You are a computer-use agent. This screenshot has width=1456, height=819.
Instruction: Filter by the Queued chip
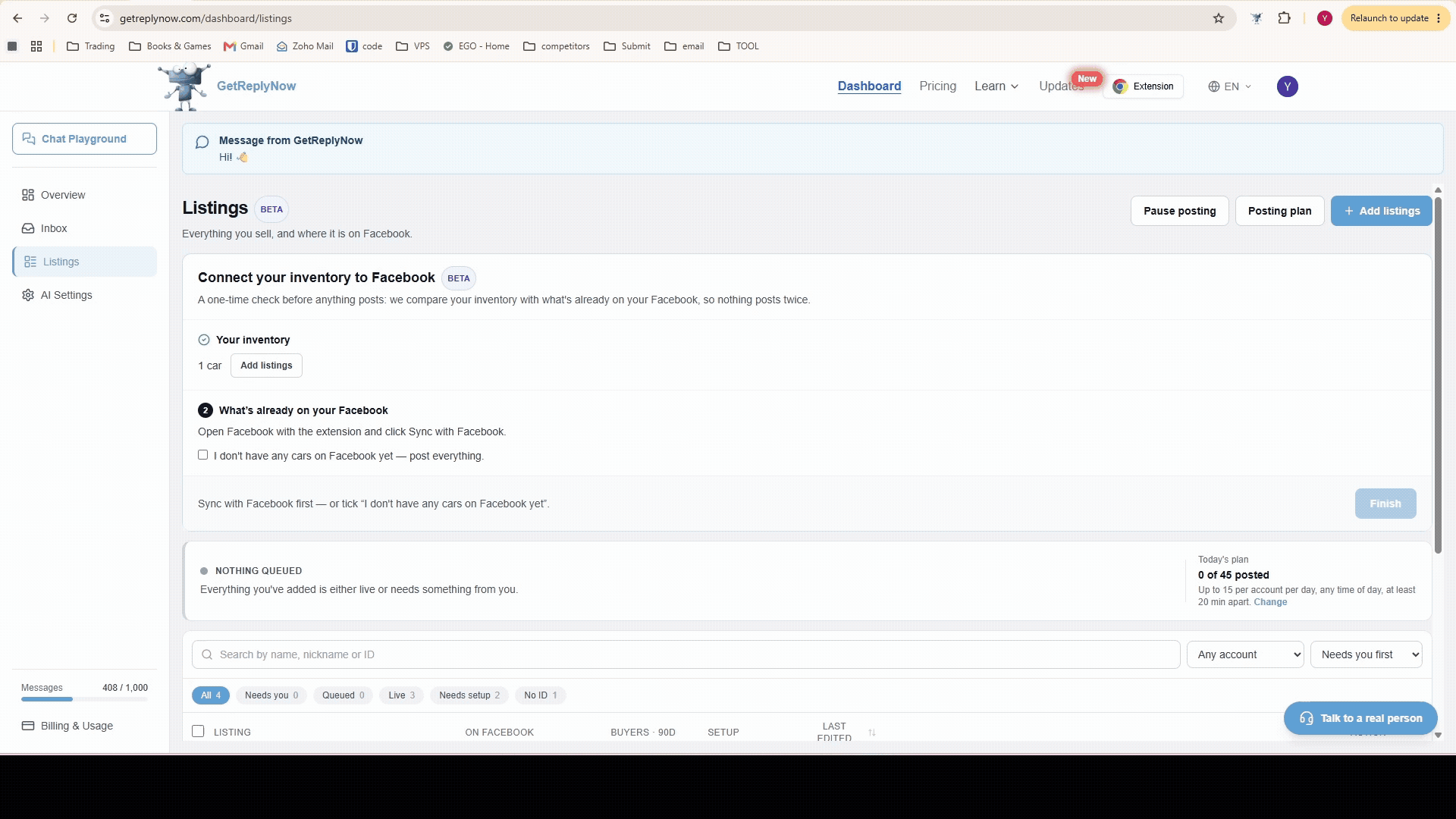click(343, 695)
